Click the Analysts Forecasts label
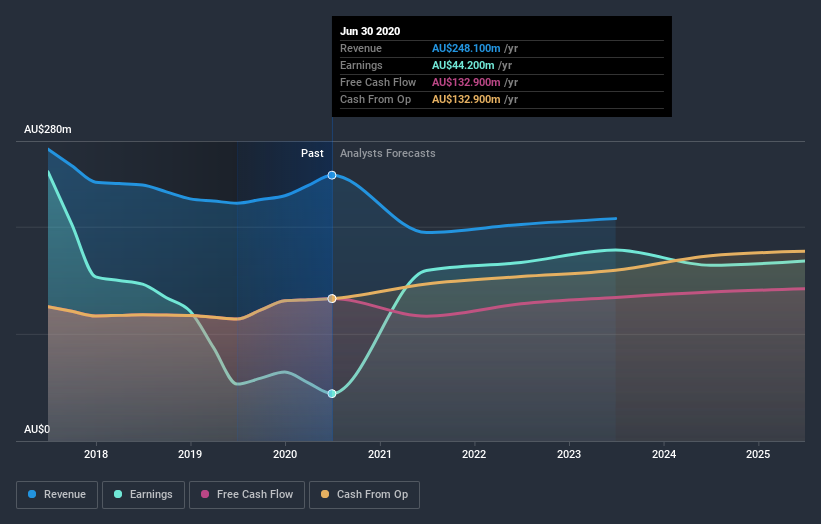Image resolution: width=821 pixels, height=524 pixels. [387, 153]
